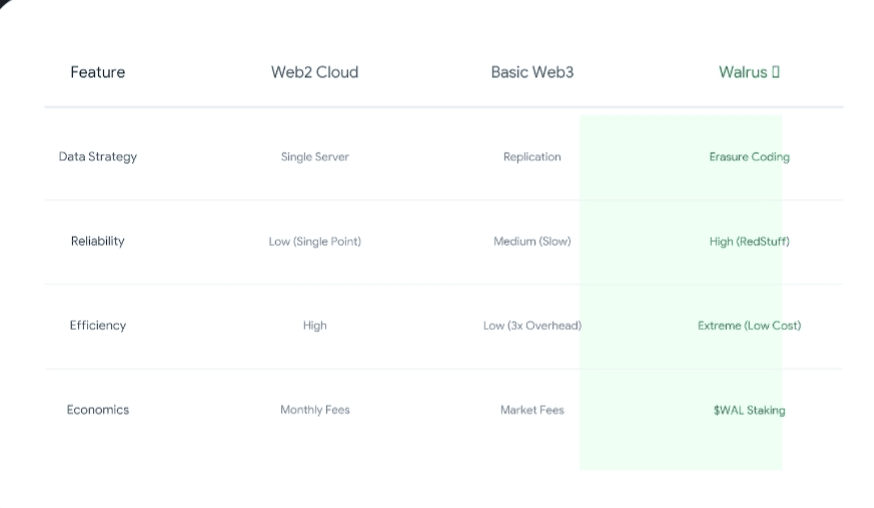Click the Feature column header
Screen dimensions: 874x508
(x=98, y=72)
